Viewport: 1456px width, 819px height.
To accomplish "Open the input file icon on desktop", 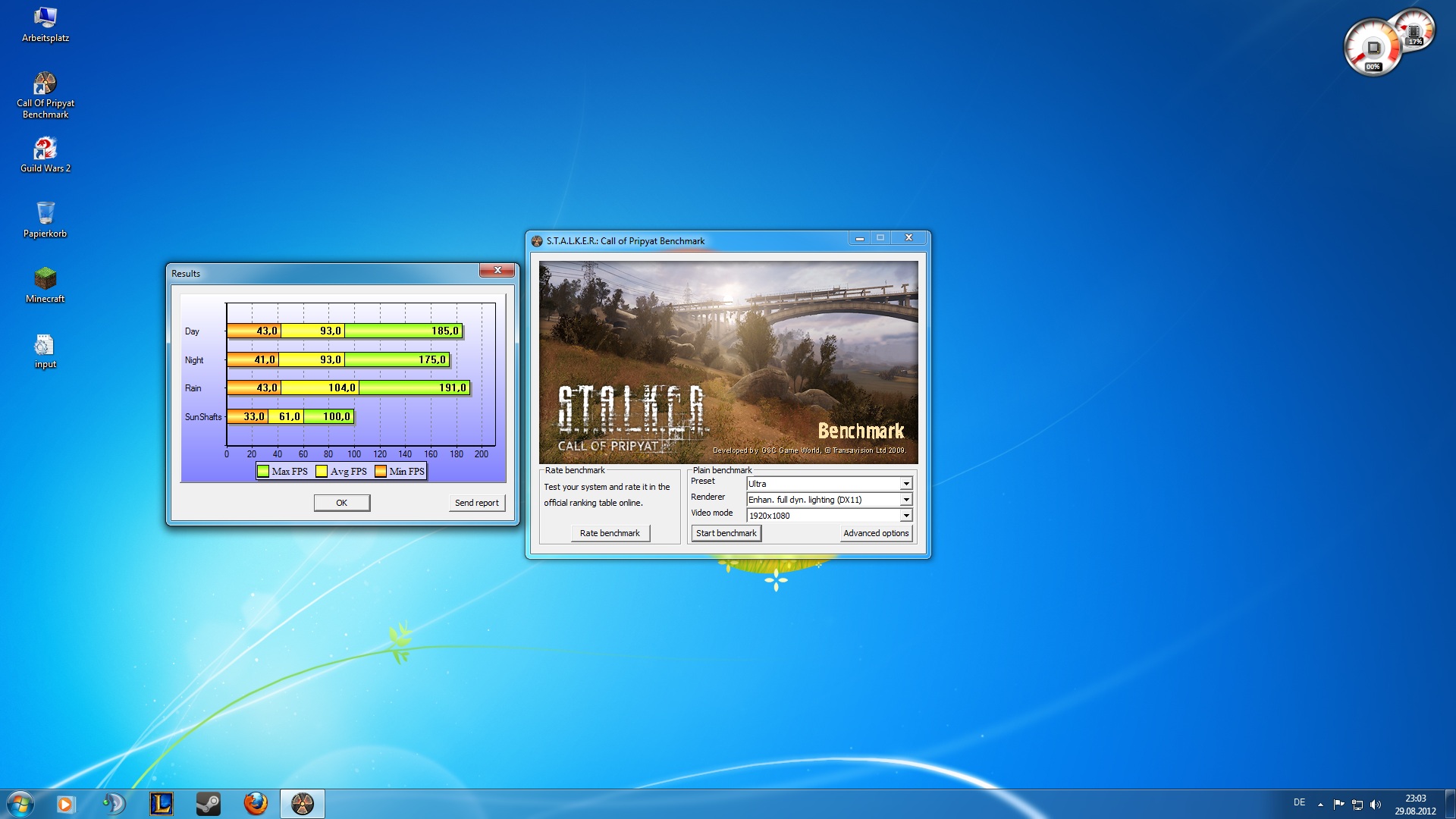I will [x=45, y=347].
